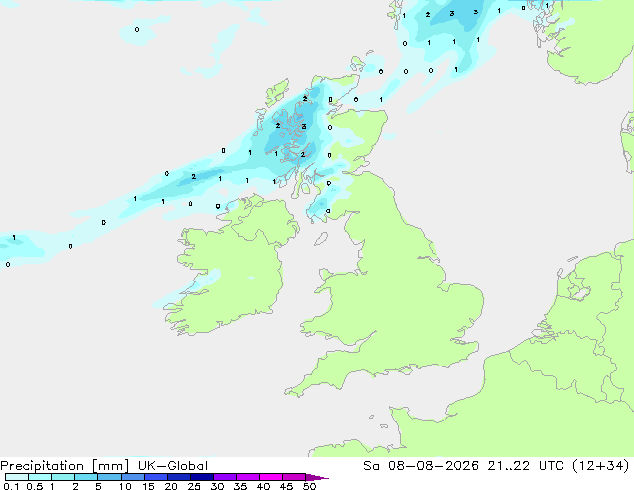The width and height of the screenshot is (634, 490).
Task: Click the 45–50 mm legend swatch
Action: [x=294, y=477]
